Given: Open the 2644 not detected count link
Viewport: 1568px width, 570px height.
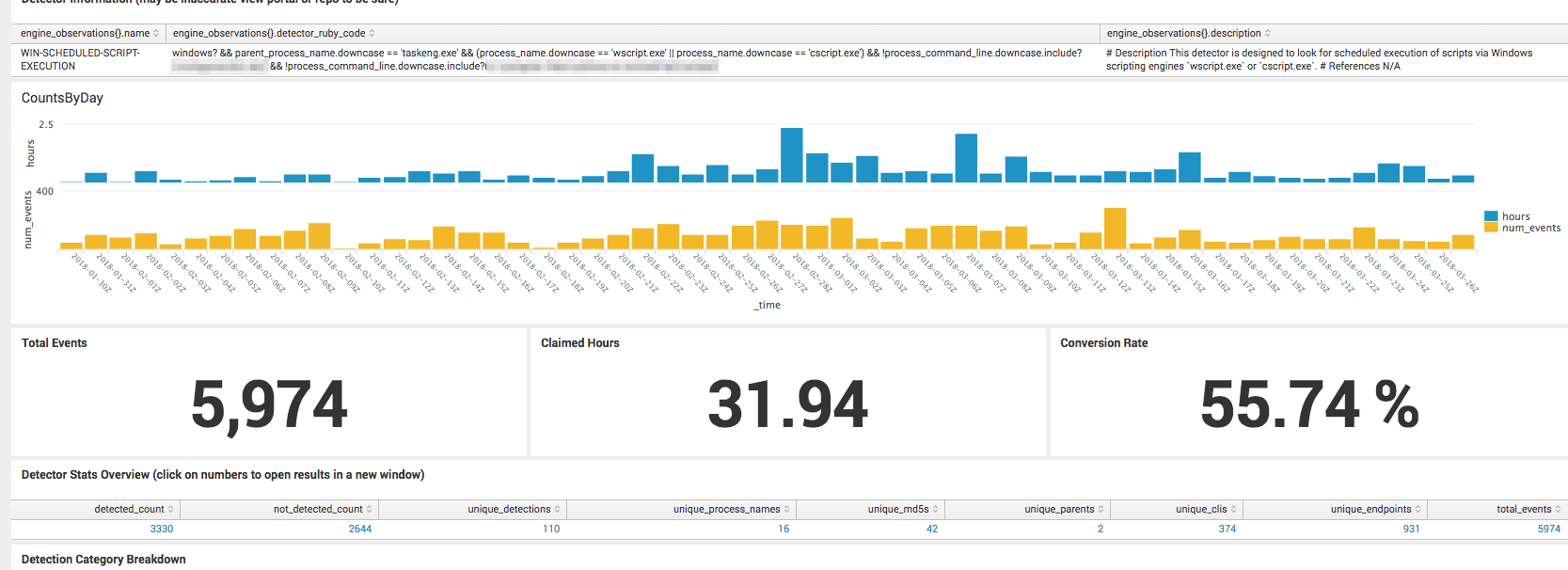Looking at the screenshot, I should (x=360, y=529).
